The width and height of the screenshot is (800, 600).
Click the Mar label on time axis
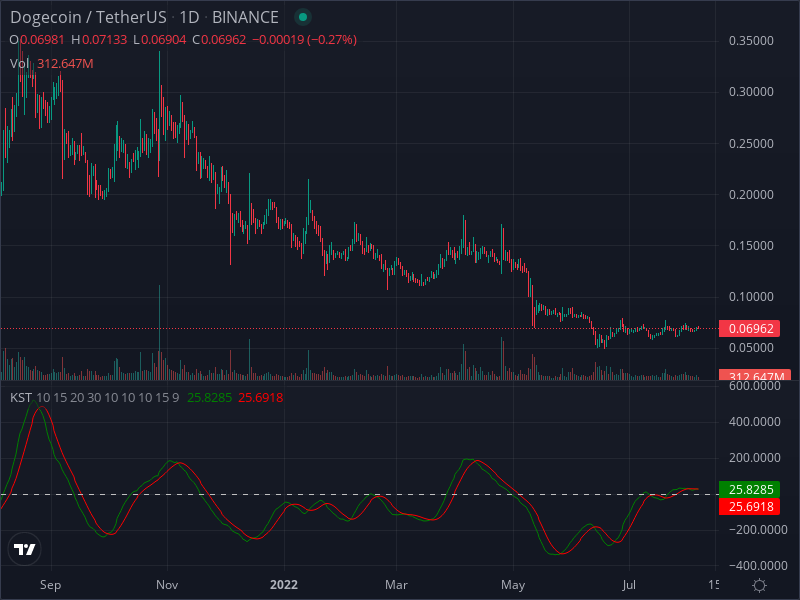(396, 585)
